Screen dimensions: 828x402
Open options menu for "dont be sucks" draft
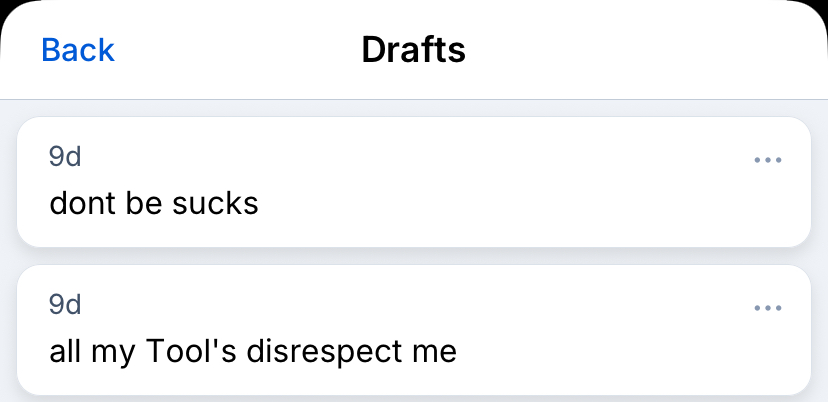[767, 160]
